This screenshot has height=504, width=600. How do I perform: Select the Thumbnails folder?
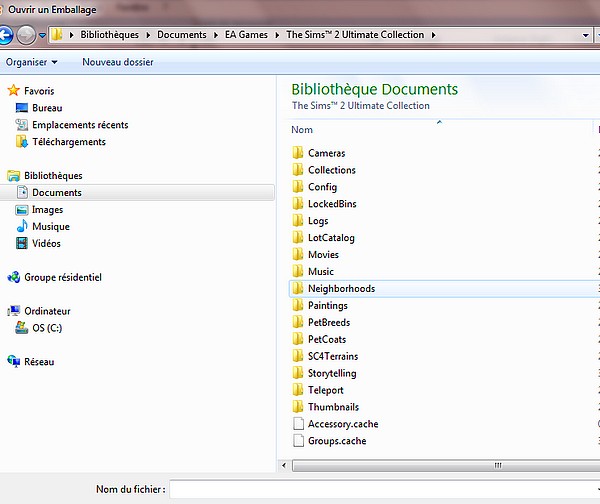point(326,406)
